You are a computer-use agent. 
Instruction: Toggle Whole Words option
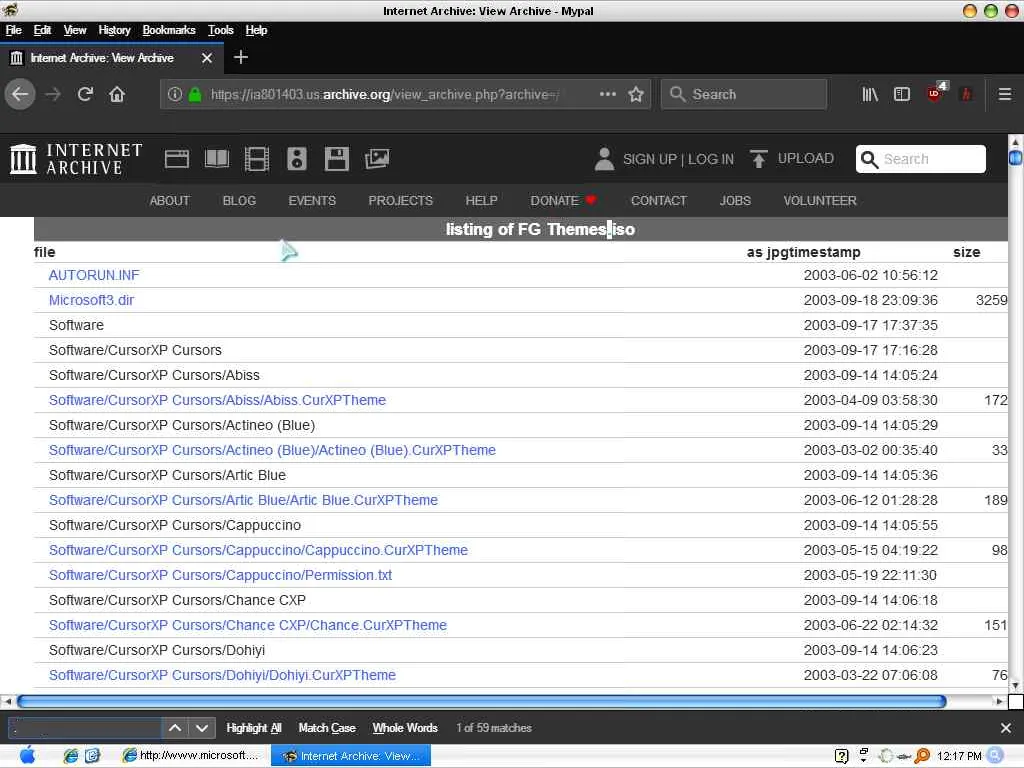tap(405, 728)
